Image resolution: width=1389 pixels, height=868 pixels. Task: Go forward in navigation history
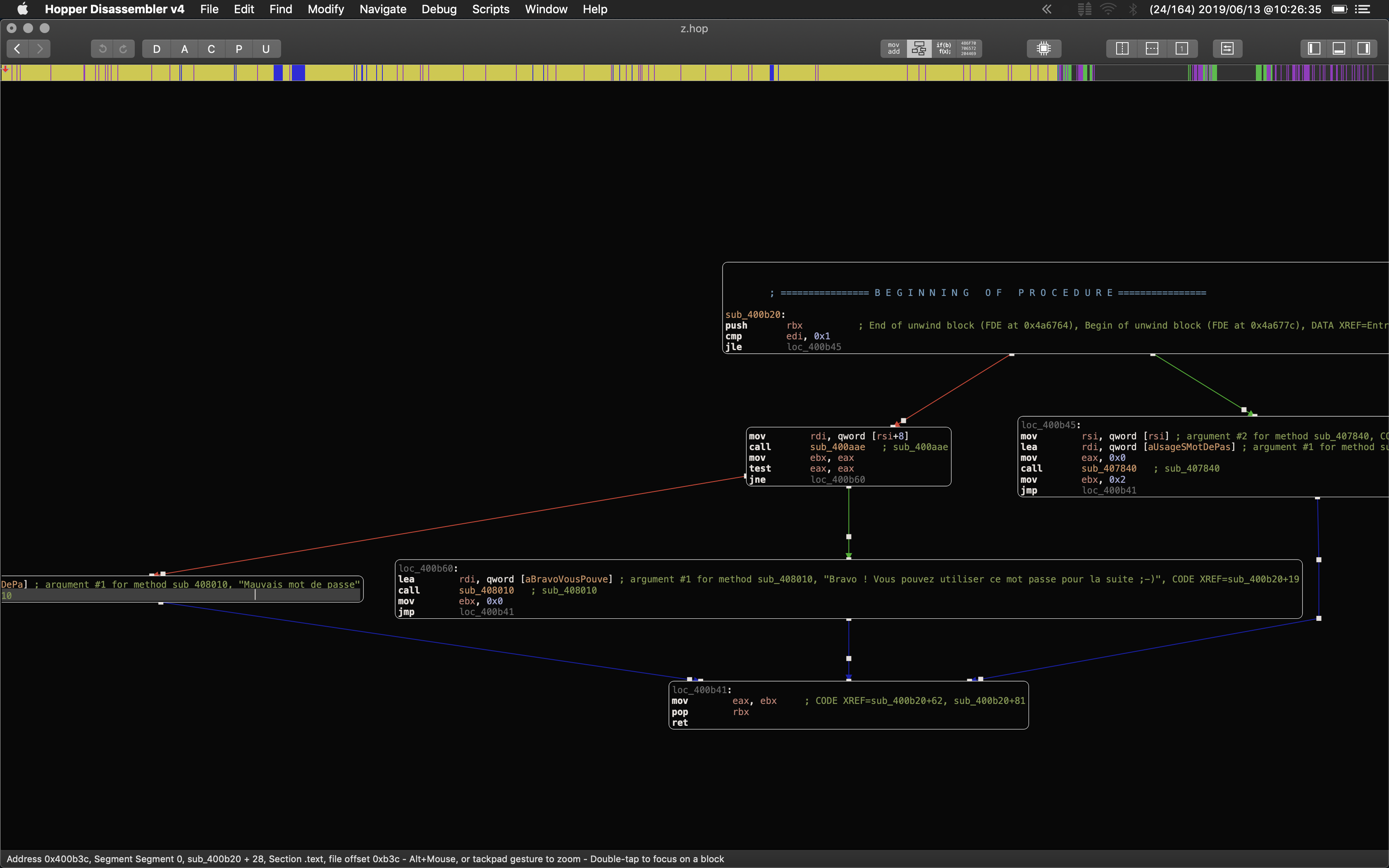tap(40, 49)
